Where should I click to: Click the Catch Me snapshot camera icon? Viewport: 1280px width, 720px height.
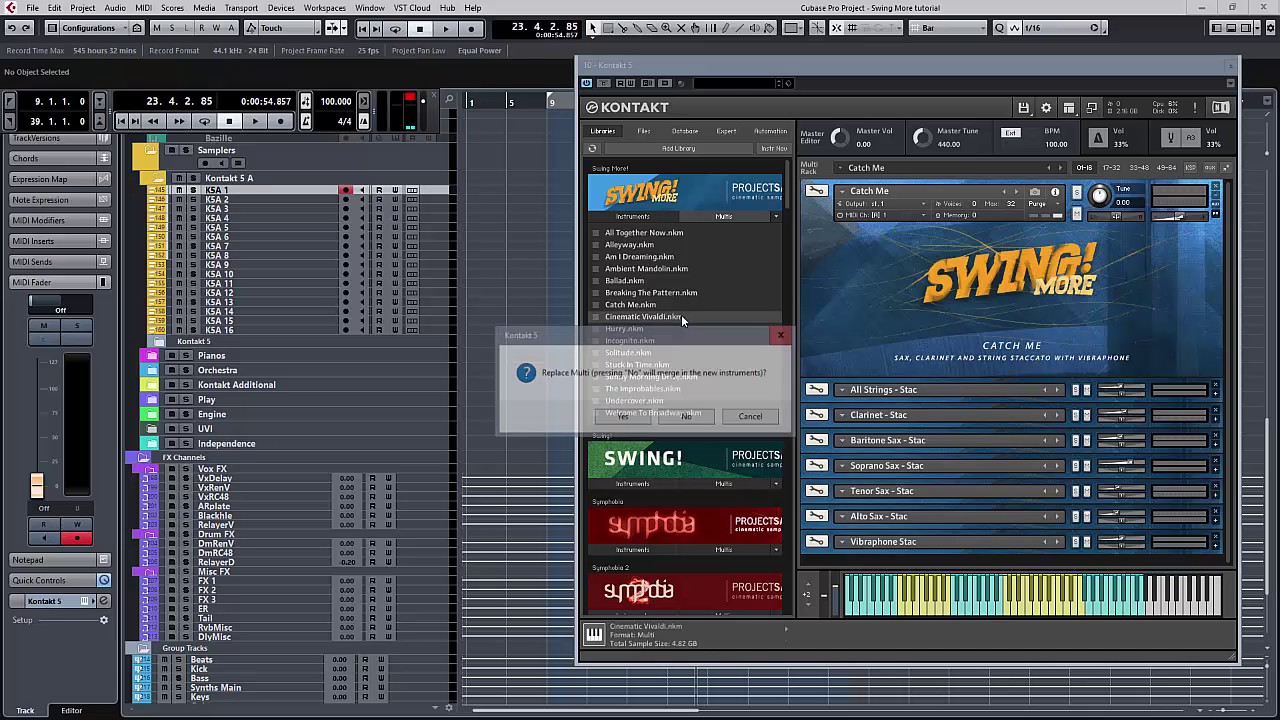pos(1035,192)
